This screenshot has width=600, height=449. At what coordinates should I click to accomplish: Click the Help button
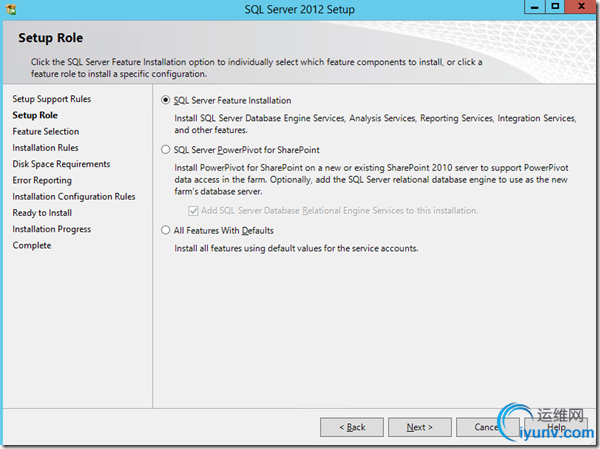556,427
